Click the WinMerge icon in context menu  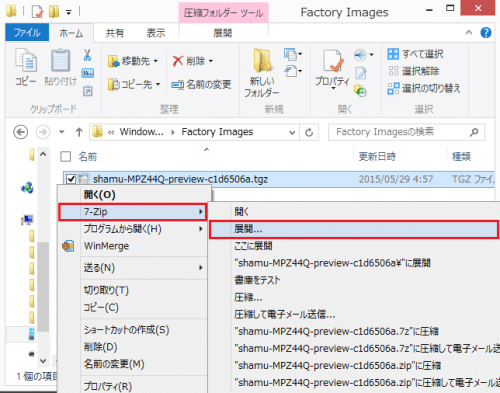pos(68,246)
